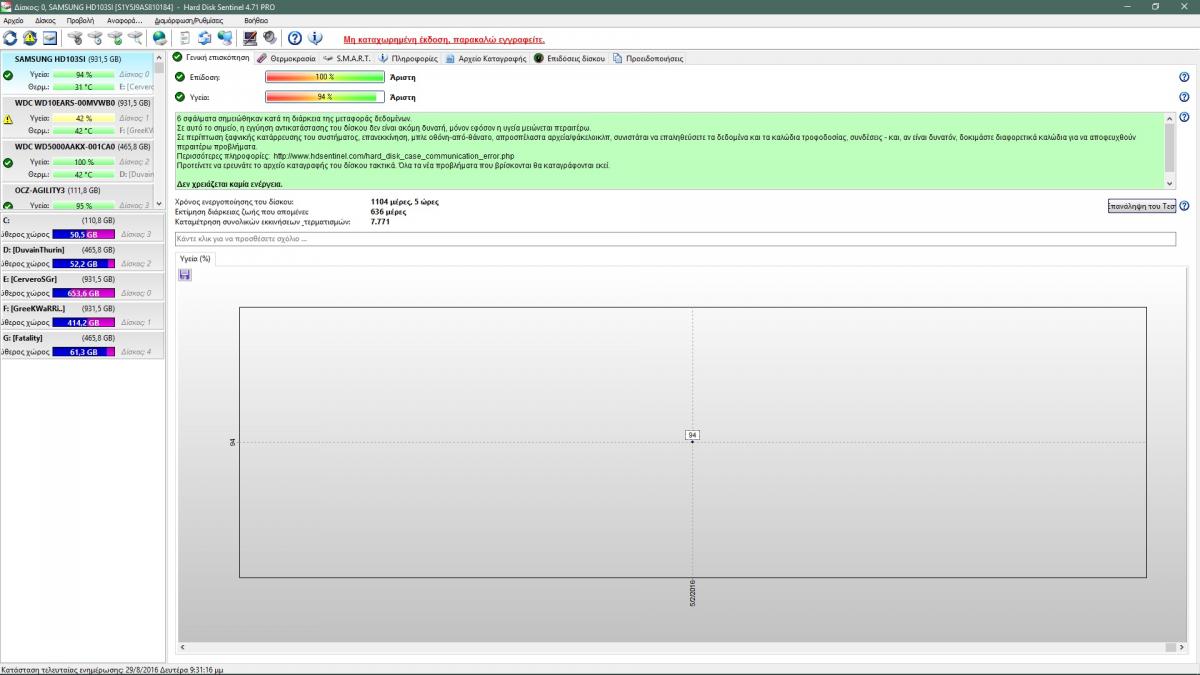
Task: Click the fourth disk test toolbar icon
Action: tap(135, 38)
